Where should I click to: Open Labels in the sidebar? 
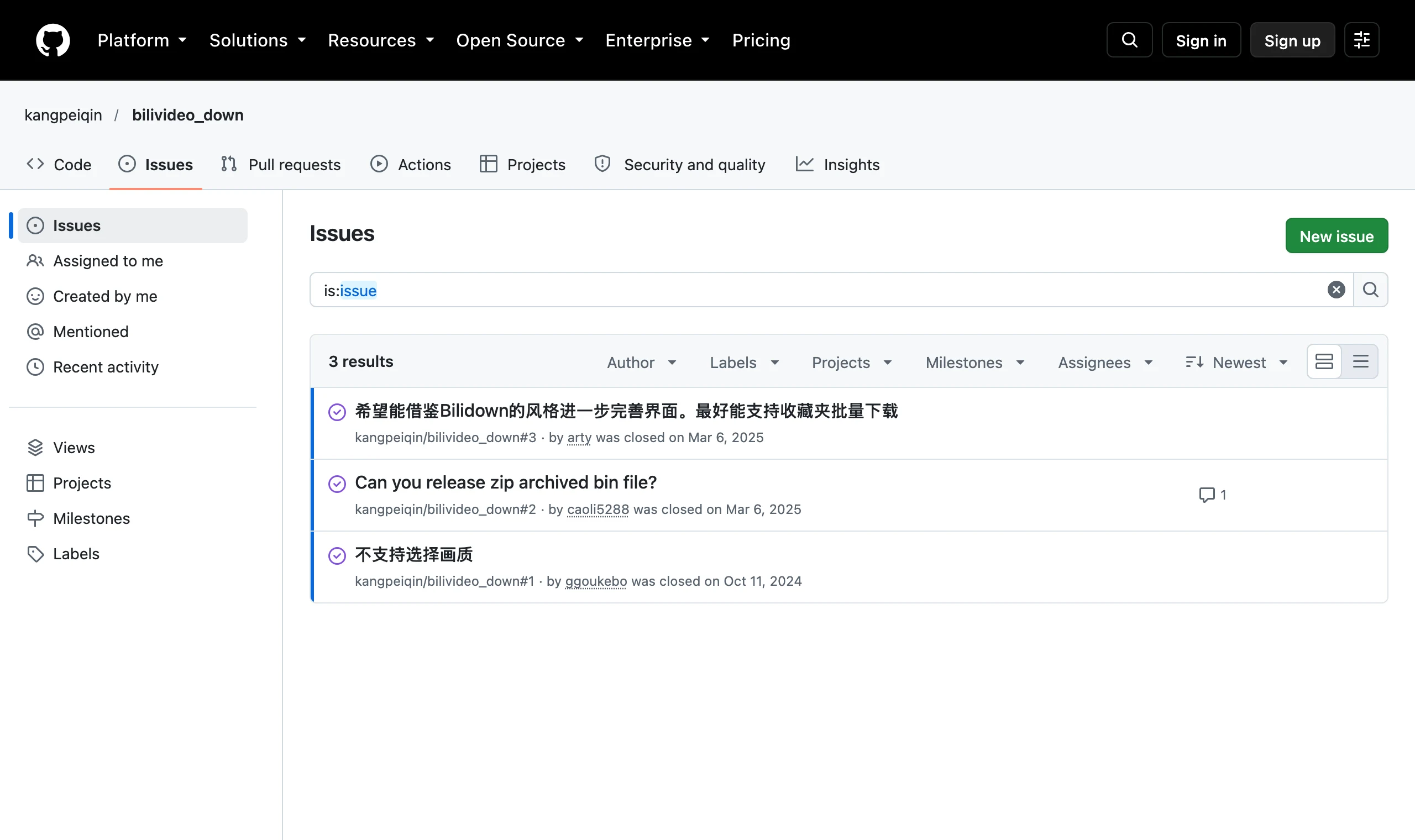[x=133, y=554]
